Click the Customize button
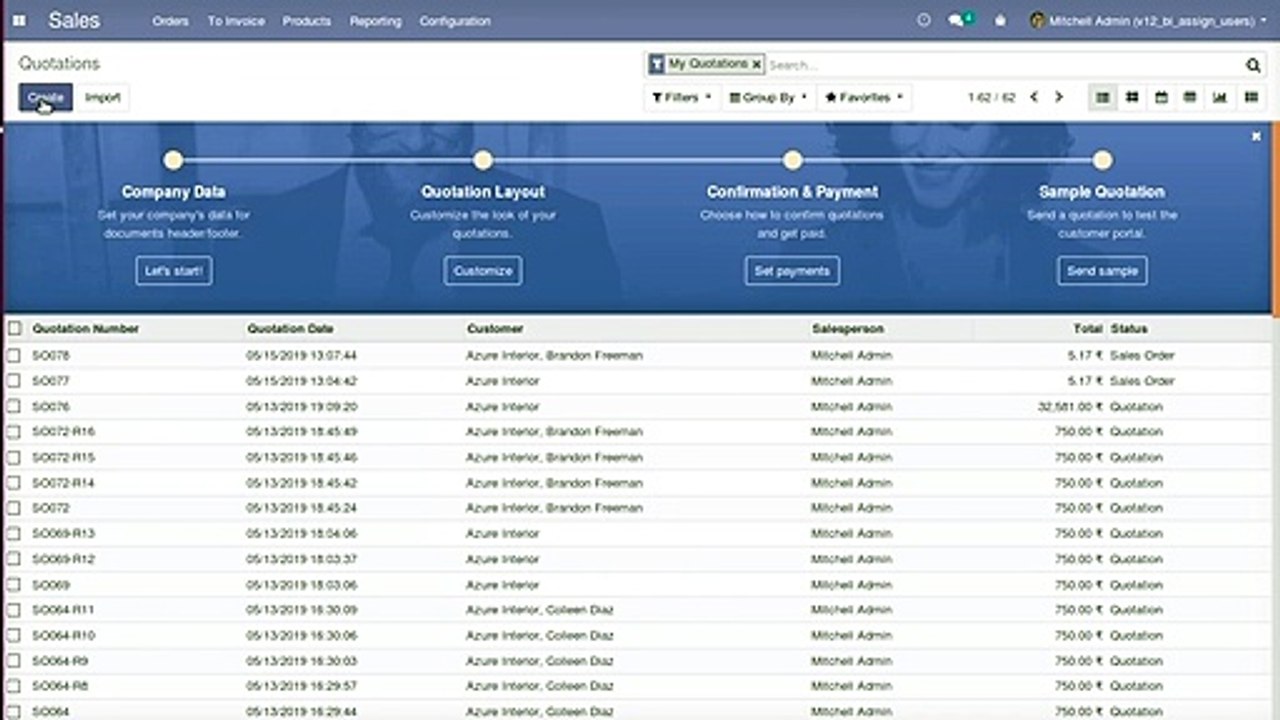 tap(483, 271)
